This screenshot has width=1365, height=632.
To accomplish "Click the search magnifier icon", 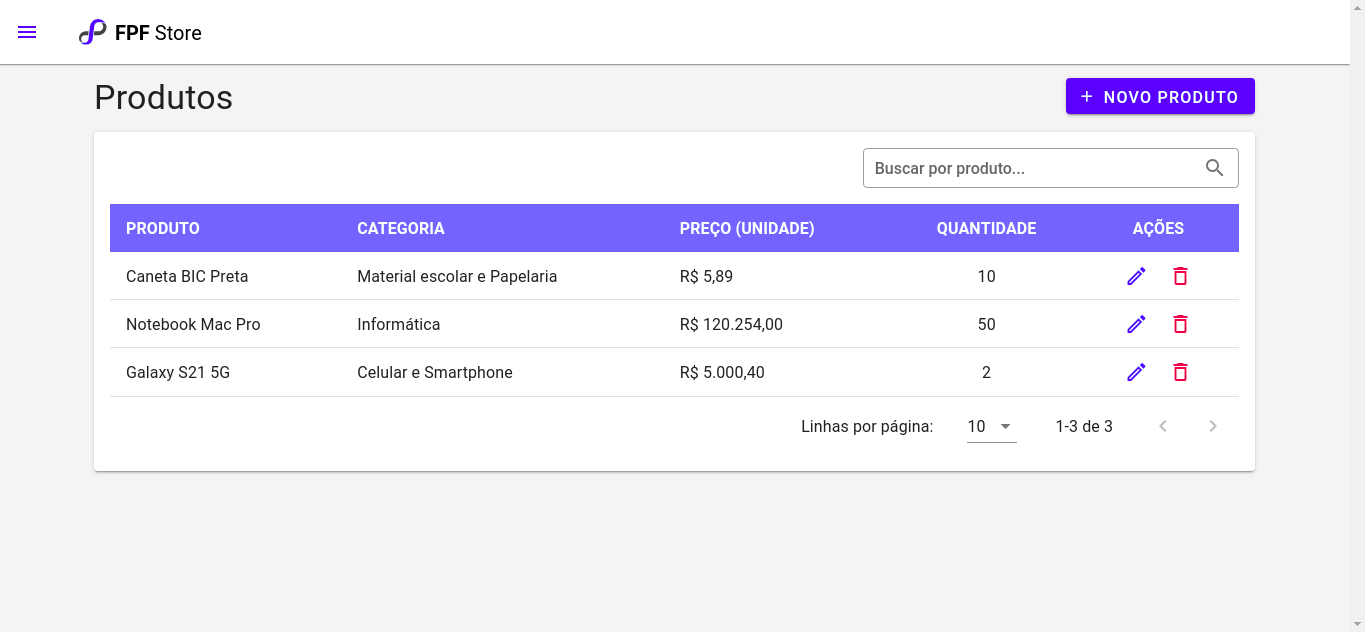I will [x=1214, y=168].
